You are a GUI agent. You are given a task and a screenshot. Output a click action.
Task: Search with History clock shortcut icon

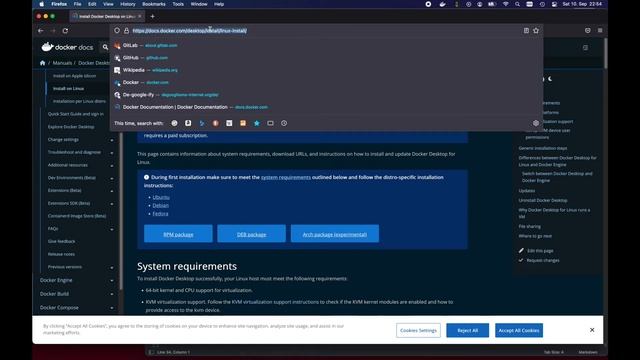(x=284, y=123)
